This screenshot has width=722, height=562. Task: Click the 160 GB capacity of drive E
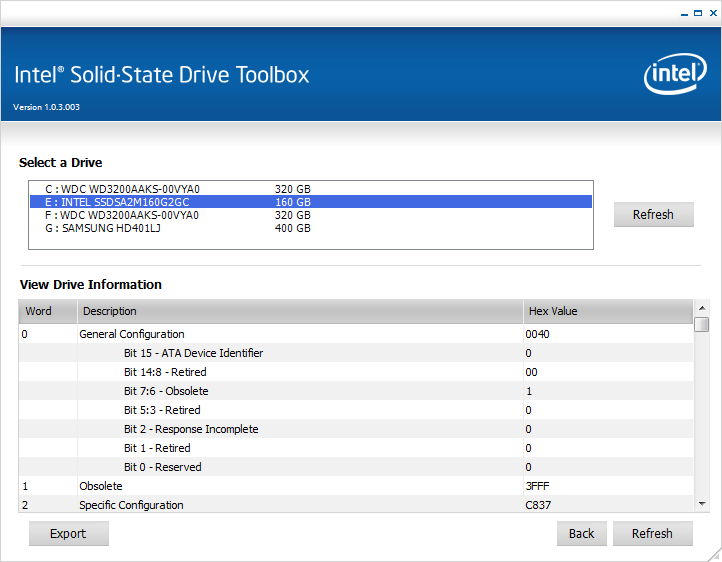pos(293,202)
